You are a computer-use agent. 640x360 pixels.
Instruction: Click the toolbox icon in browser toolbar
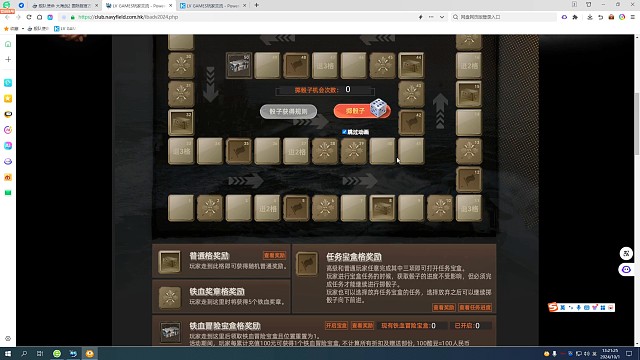pos(611,17)
